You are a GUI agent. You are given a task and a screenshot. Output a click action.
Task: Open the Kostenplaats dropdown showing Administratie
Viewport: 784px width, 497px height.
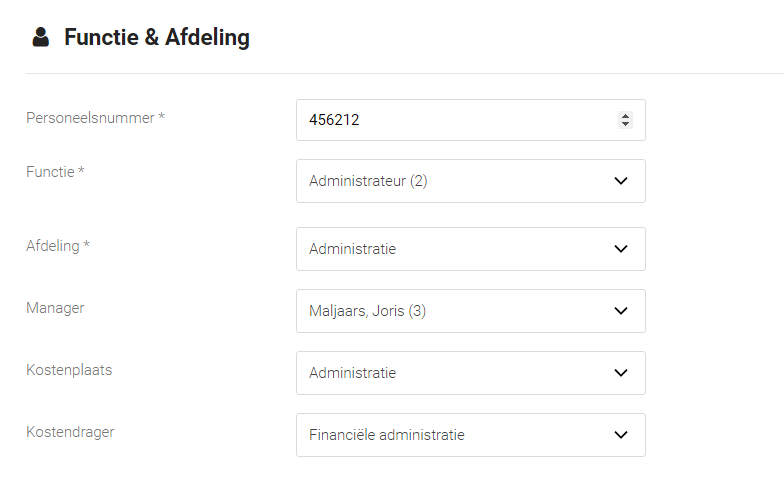pos(470,373)
